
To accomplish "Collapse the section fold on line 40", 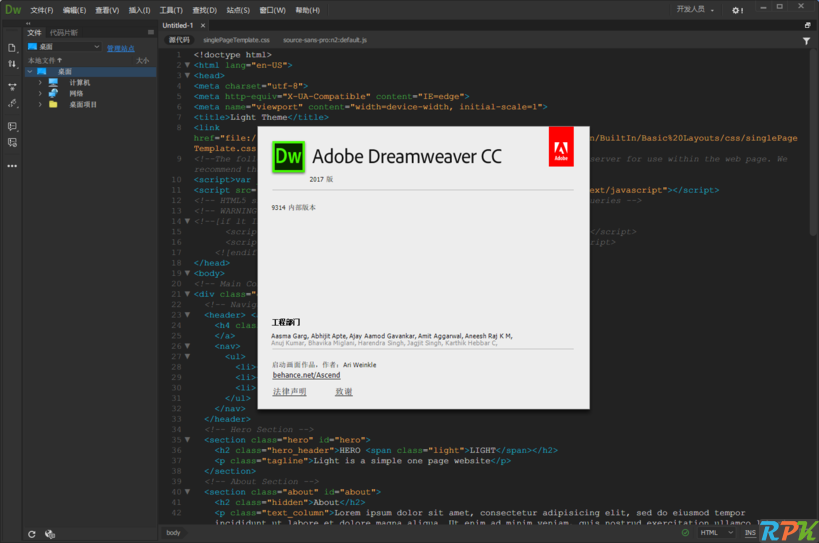I will 188,492.
